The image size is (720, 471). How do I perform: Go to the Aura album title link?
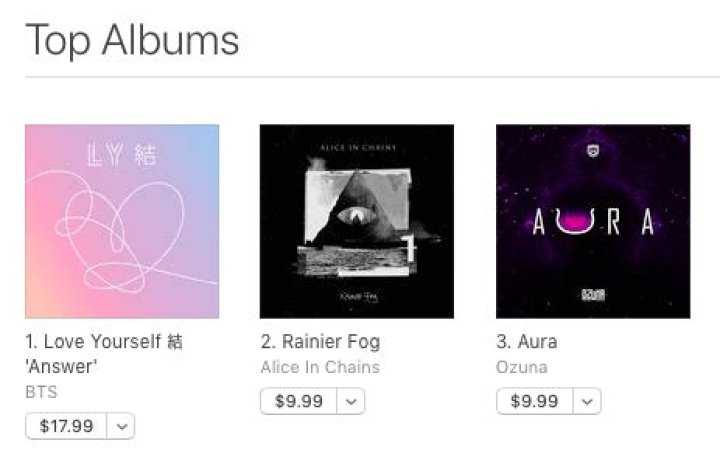tap(527, 342)
